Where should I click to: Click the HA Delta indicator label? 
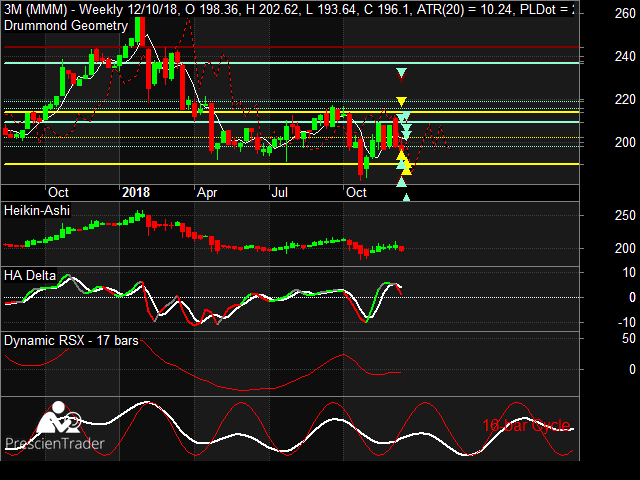pyautogui.click(x=30, y=276)
